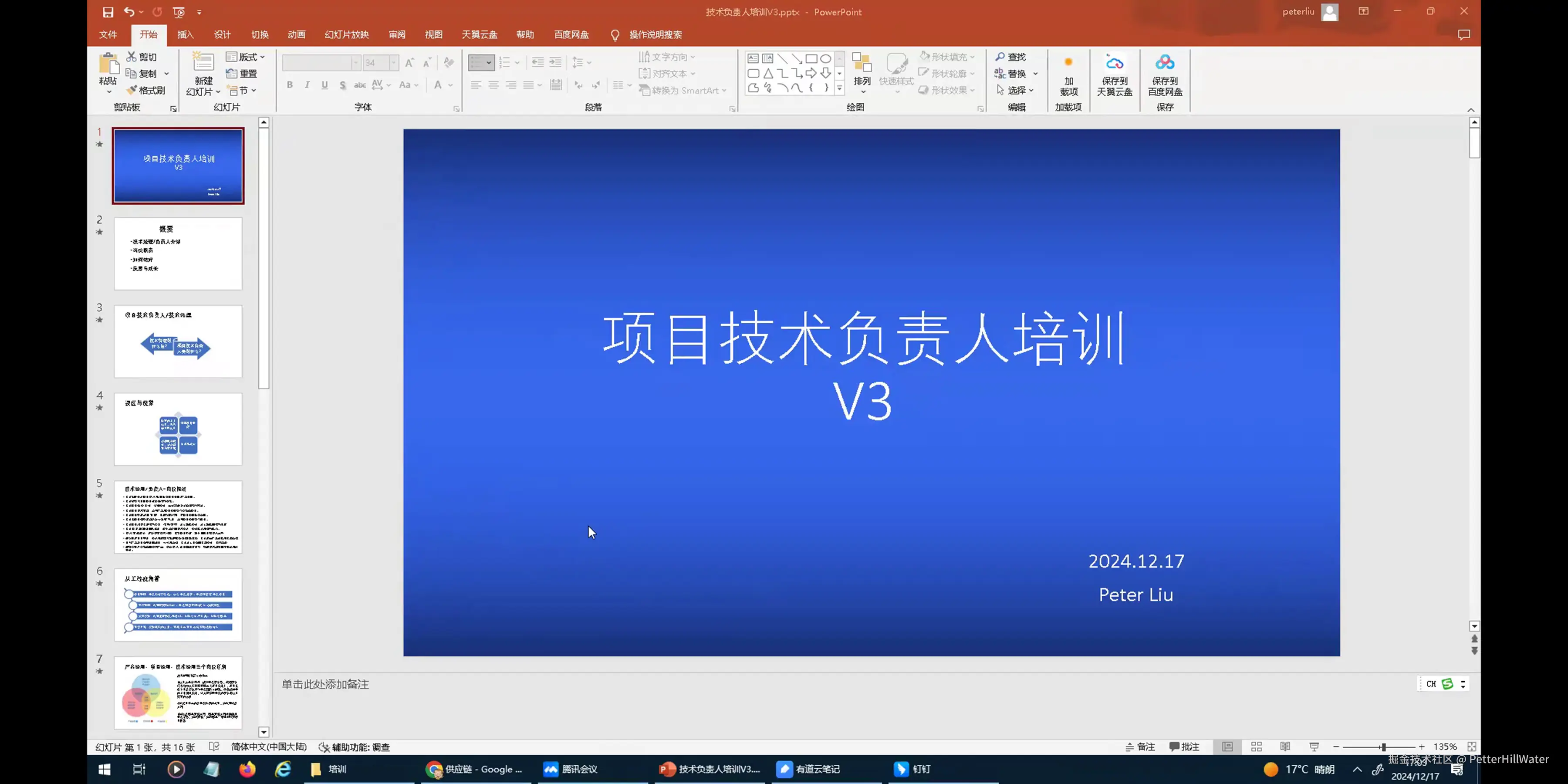Click the Find magnifier icon
The width and height of the screenshot is (1568, 784).
pos(1000,57)
